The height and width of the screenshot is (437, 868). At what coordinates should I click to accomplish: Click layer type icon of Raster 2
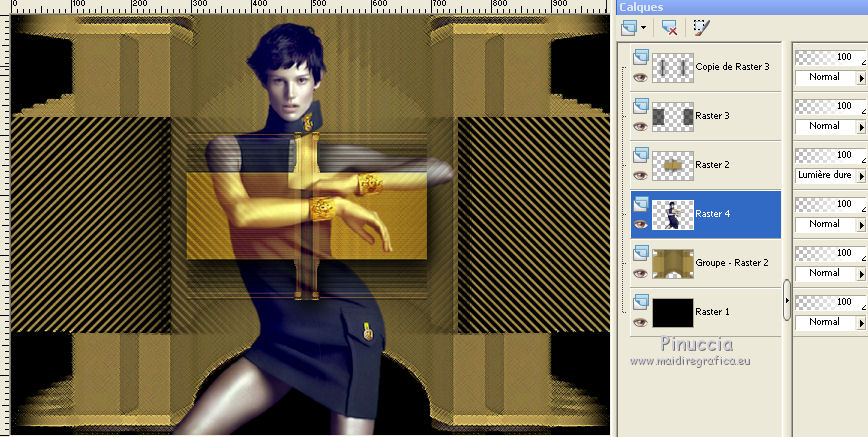[x=641, y=155]
